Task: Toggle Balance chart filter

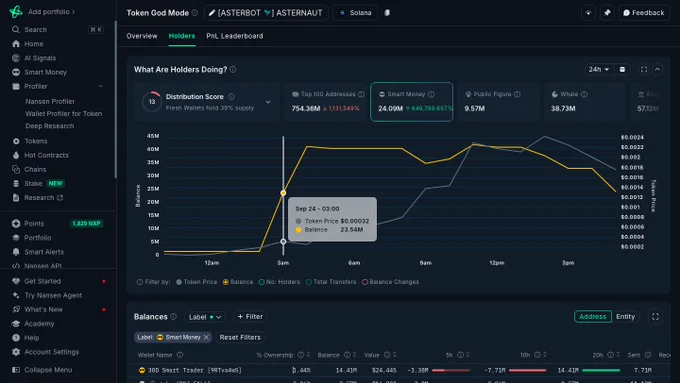Action: pyautogui.click(x=238, y=282)
